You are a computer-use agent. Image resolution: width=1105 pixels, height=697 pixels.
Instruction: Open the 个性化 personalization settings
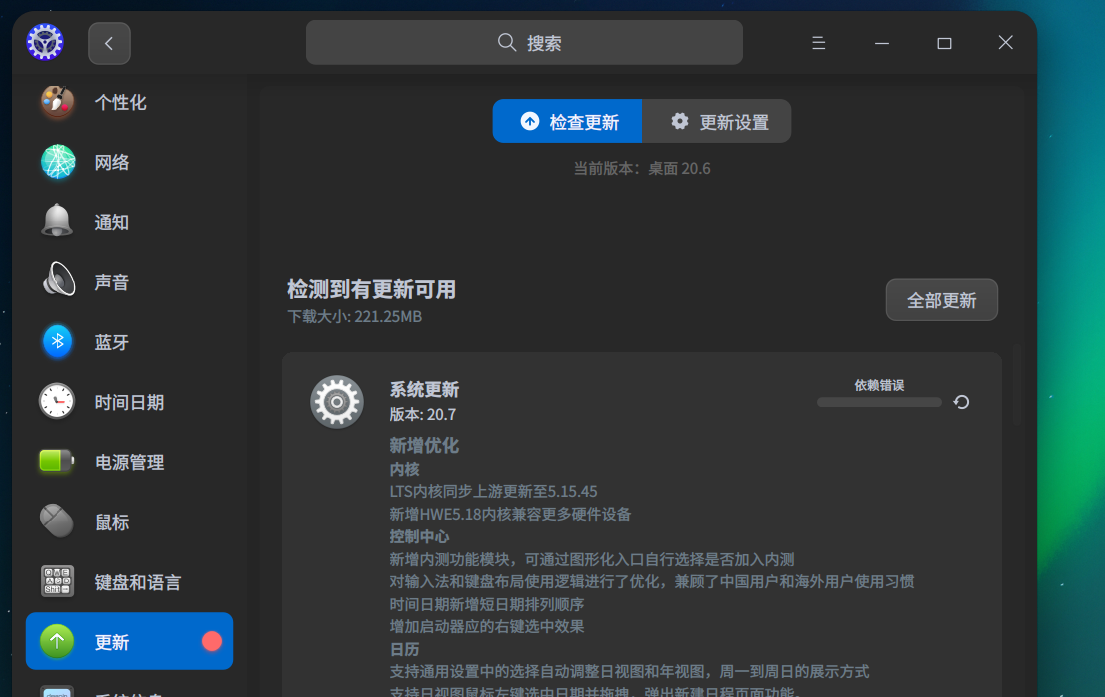57,101
